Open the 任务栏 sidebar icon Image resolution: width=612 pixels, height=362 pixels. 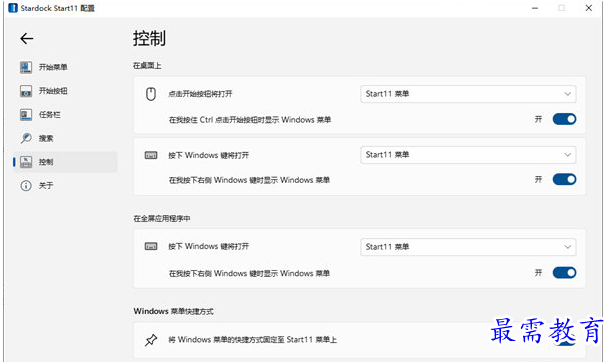26,114
